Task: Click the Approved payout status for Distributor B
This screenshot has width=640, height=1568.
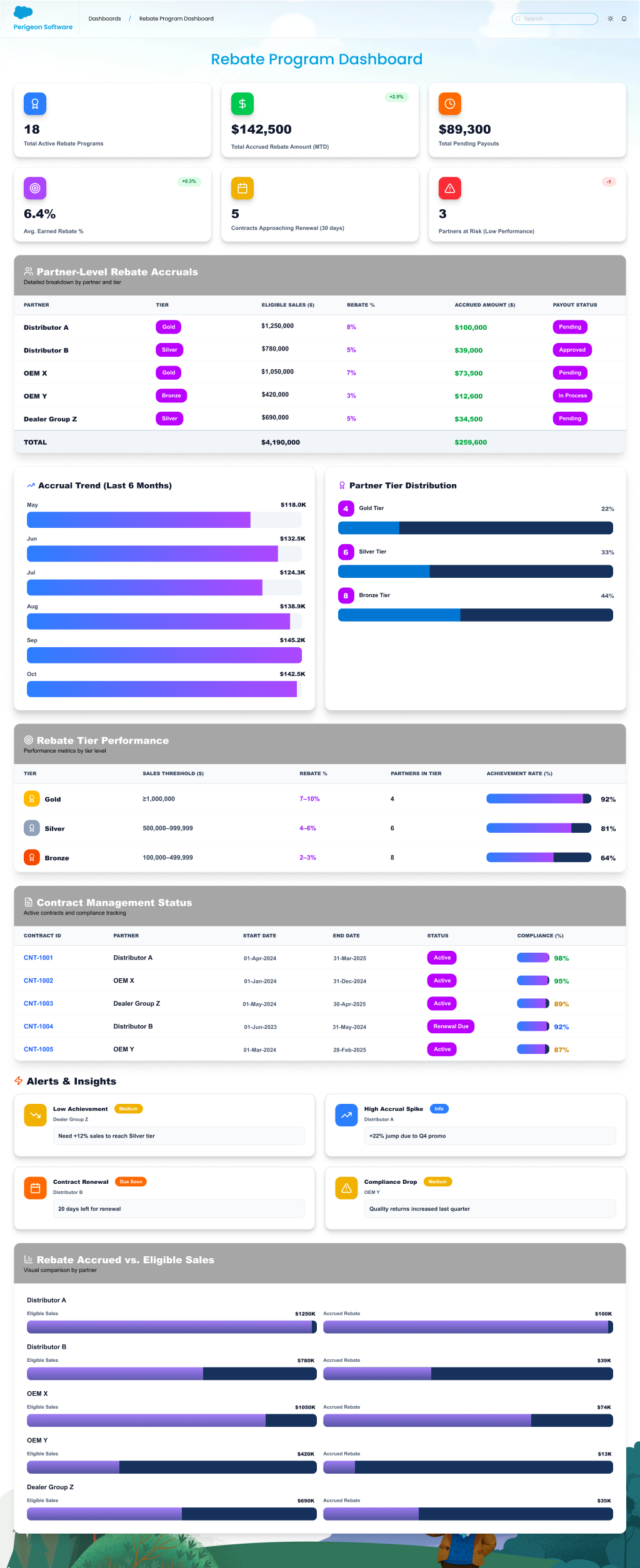Action: tap(572, 350)
